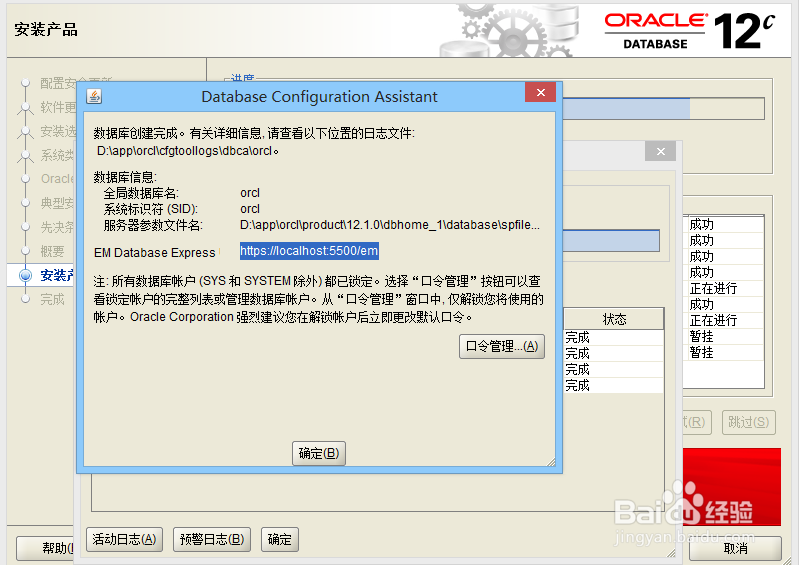The width and height of the screenshot is (800, 565).
Task: Click the 帮助 help button in installer
Action: 45,549
